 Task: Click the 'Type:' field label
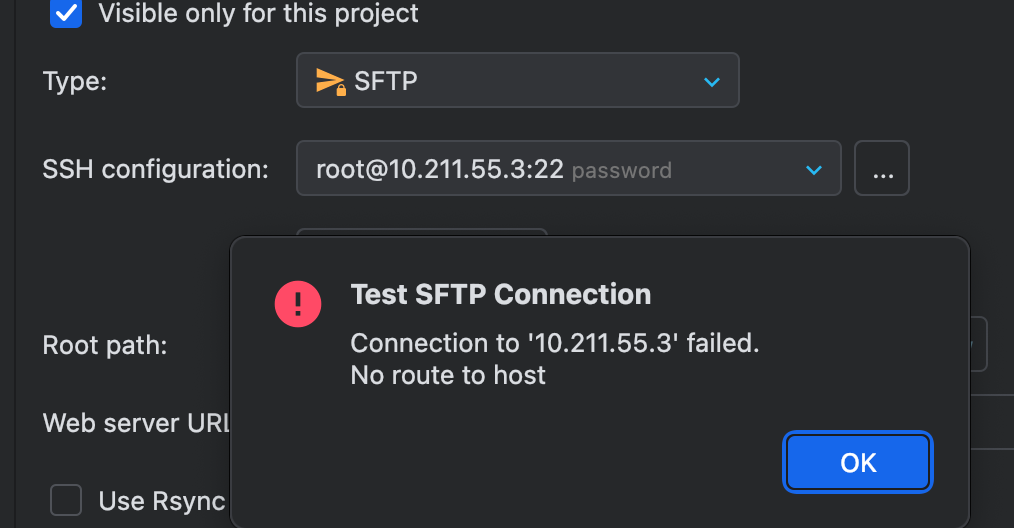point(75,81)
